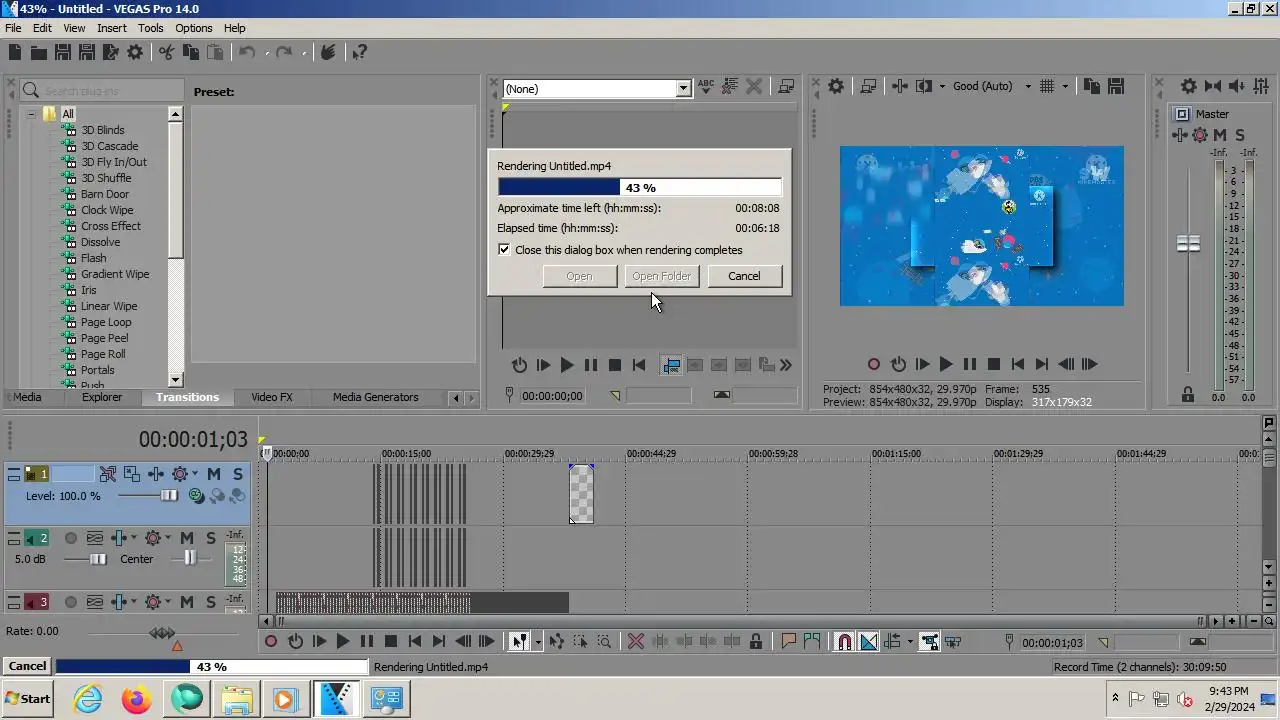Click the New project icon in the main toolbar
Image resolution: width=1280 pixels, height=720 pixels.
tap(15, 53)
